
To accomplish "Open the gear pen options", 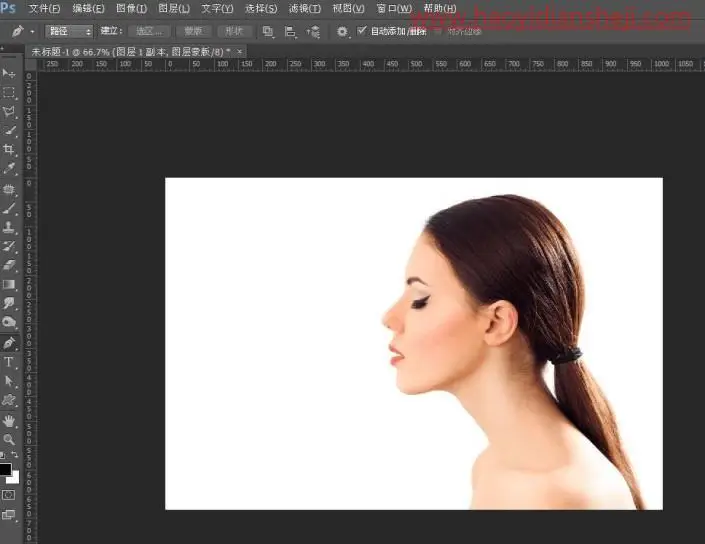I will 342,31.
